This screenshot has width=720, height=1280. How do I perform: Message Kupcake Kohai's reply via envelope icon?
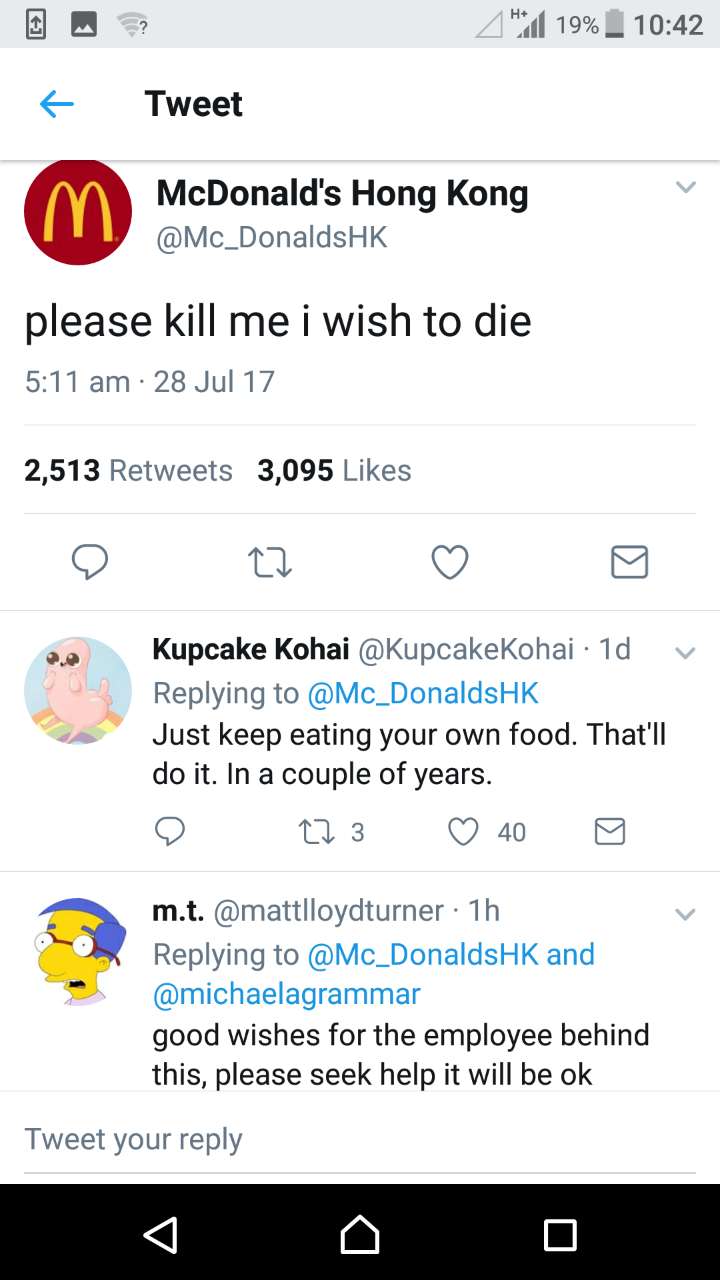tap(610, 832)
